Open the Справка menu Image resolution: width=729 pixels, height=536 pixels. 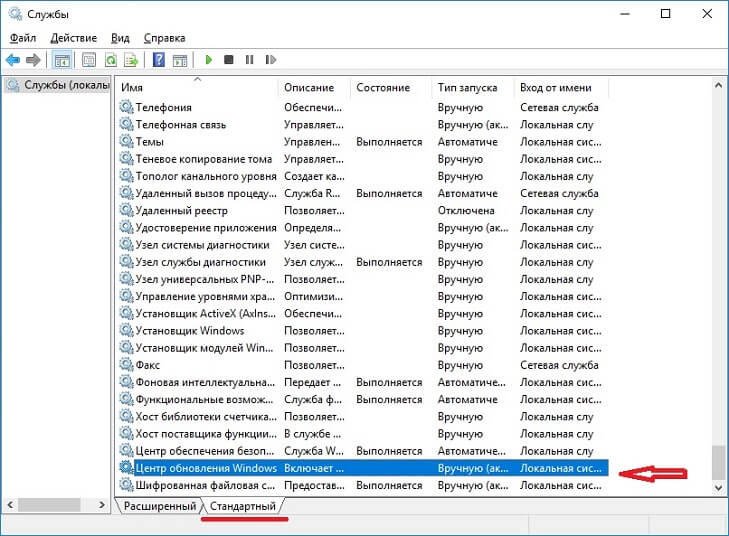pyautogui.click(x=164, y=38)
